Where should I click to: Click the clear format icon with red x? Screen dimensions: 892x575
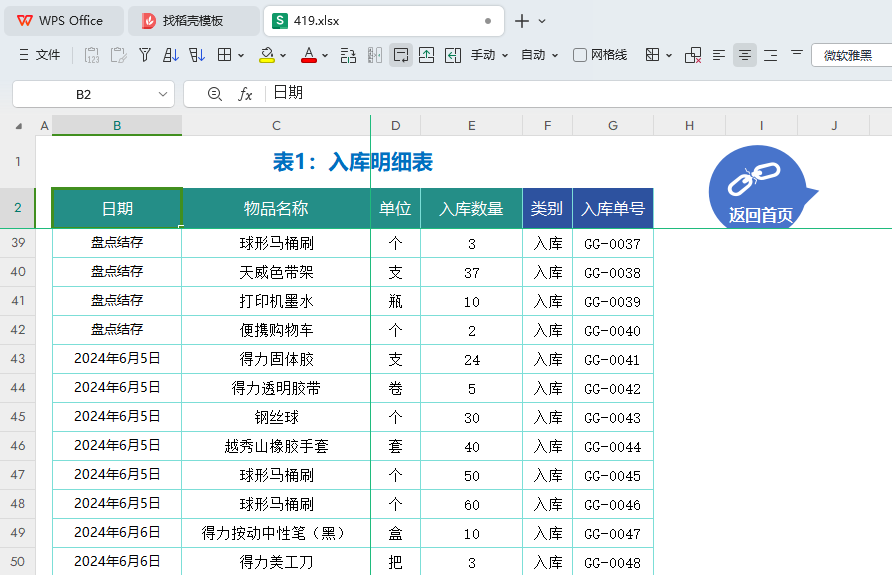coord(693,55)
